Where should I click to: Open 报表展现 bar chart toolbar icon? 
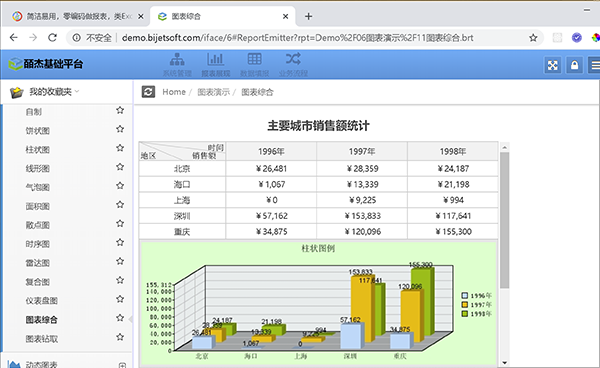(x=216, y=60)
